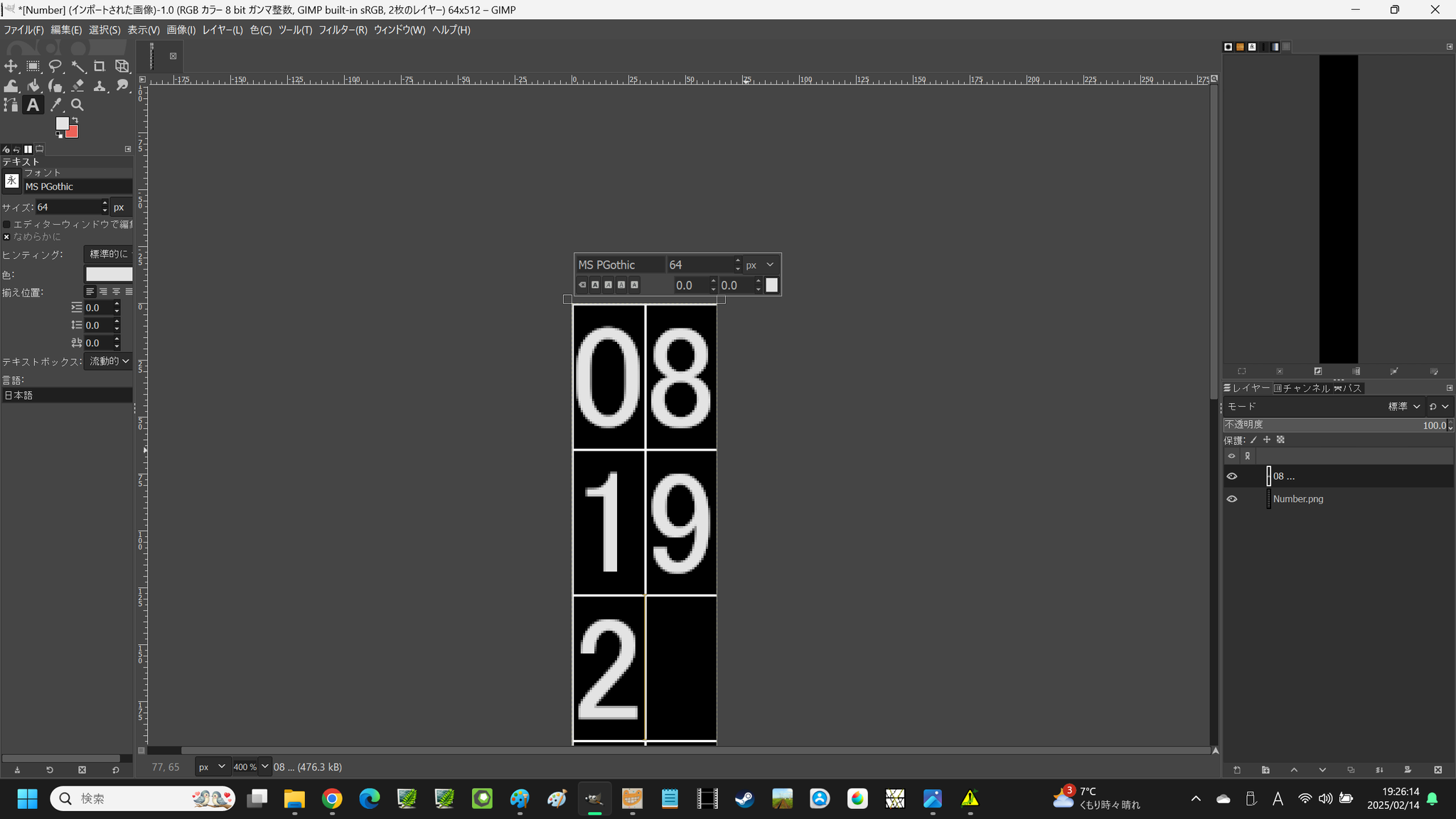Enable the editor window checkbox
This screenshot has width=1456, height=819.
click(x=6, y=225)
